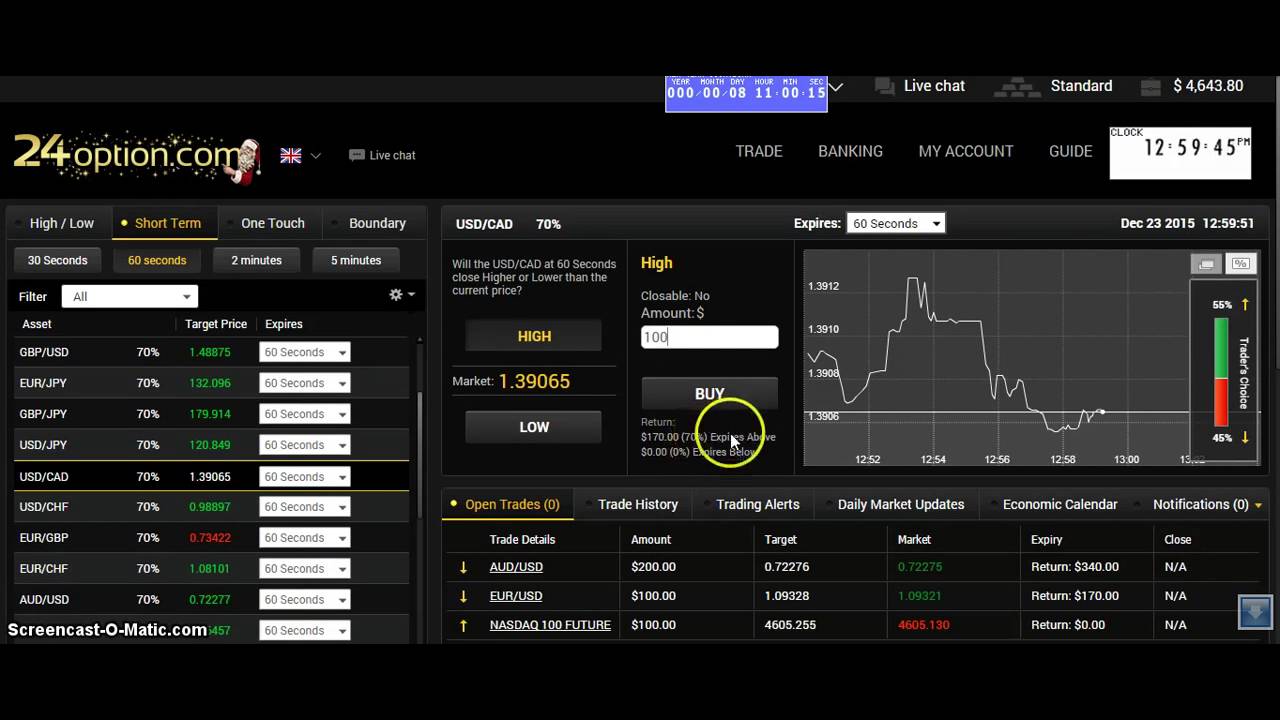The height and width of the screenshot is (720, 1280).
Task: Click the 24option.com logo
Action: 137,156
